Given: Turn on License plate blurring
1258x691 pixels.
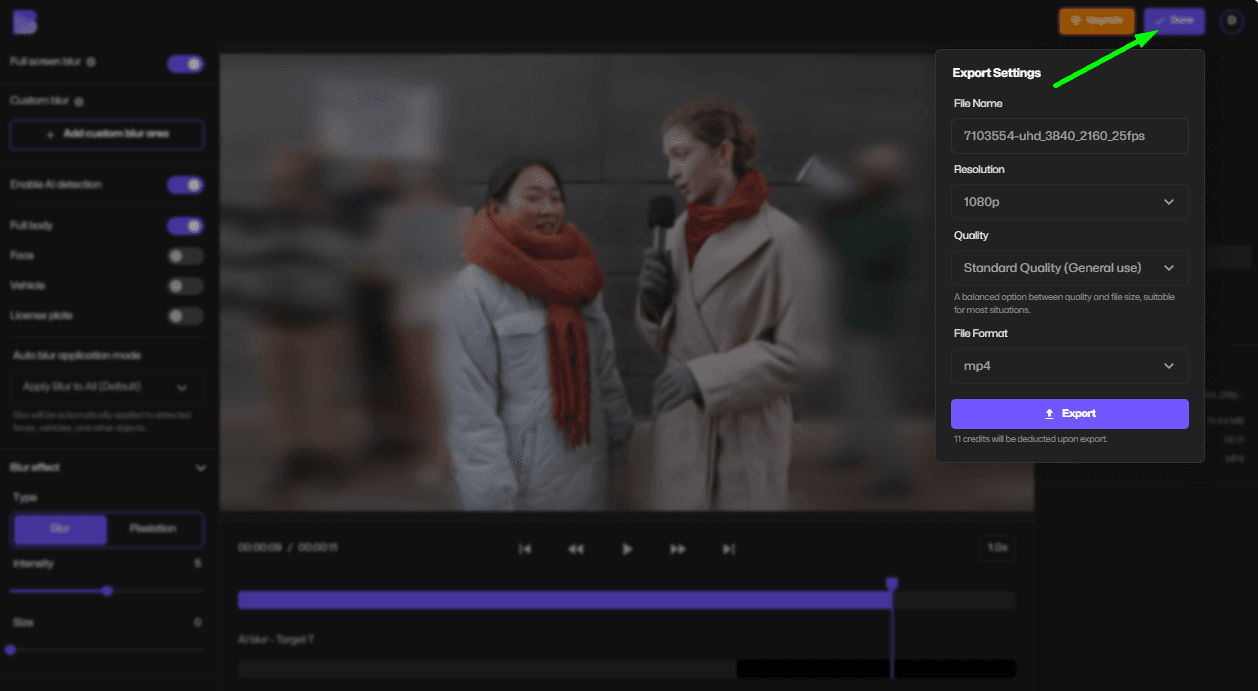Looking at the screenshot, I should pyautogui.click(x=185, y=316).
